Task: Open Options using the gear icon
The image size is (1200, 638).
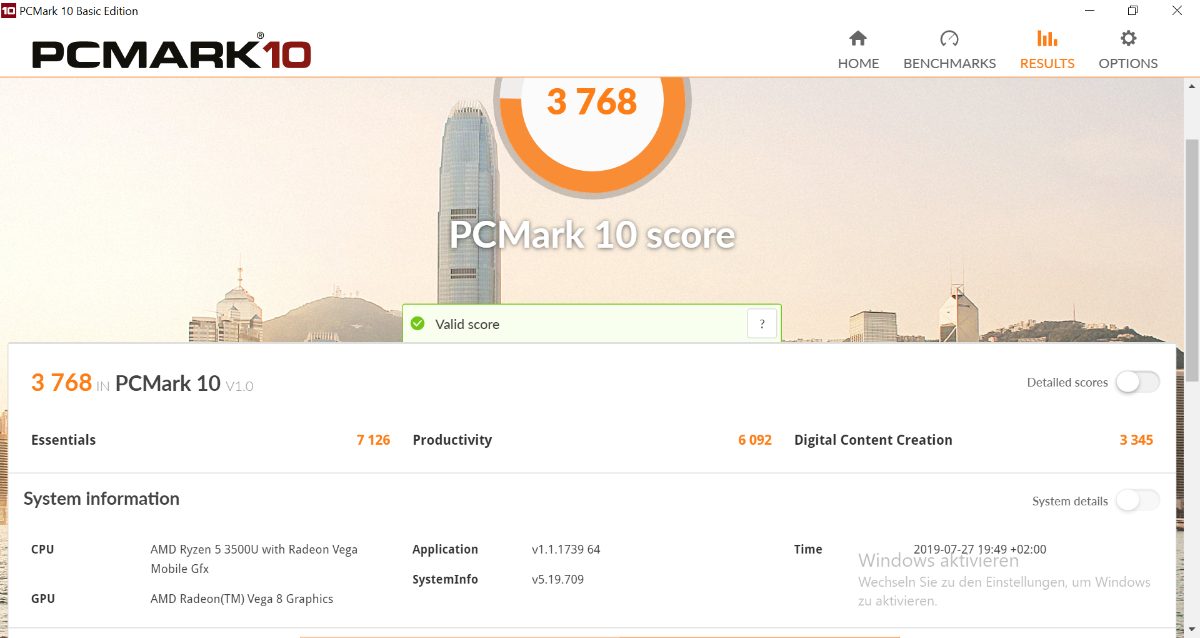Action: [x=1128, y=39]
